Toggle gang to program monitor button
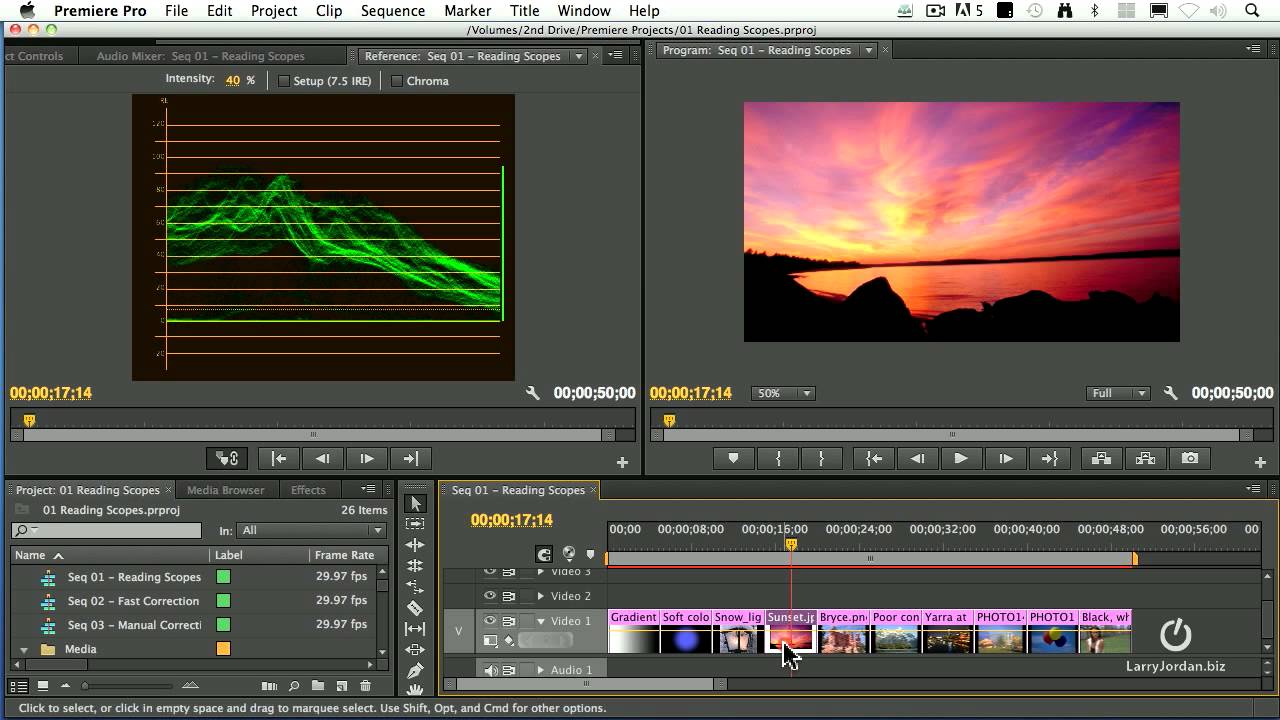Viewport: 1280px width, 720px height. point(228,458)
